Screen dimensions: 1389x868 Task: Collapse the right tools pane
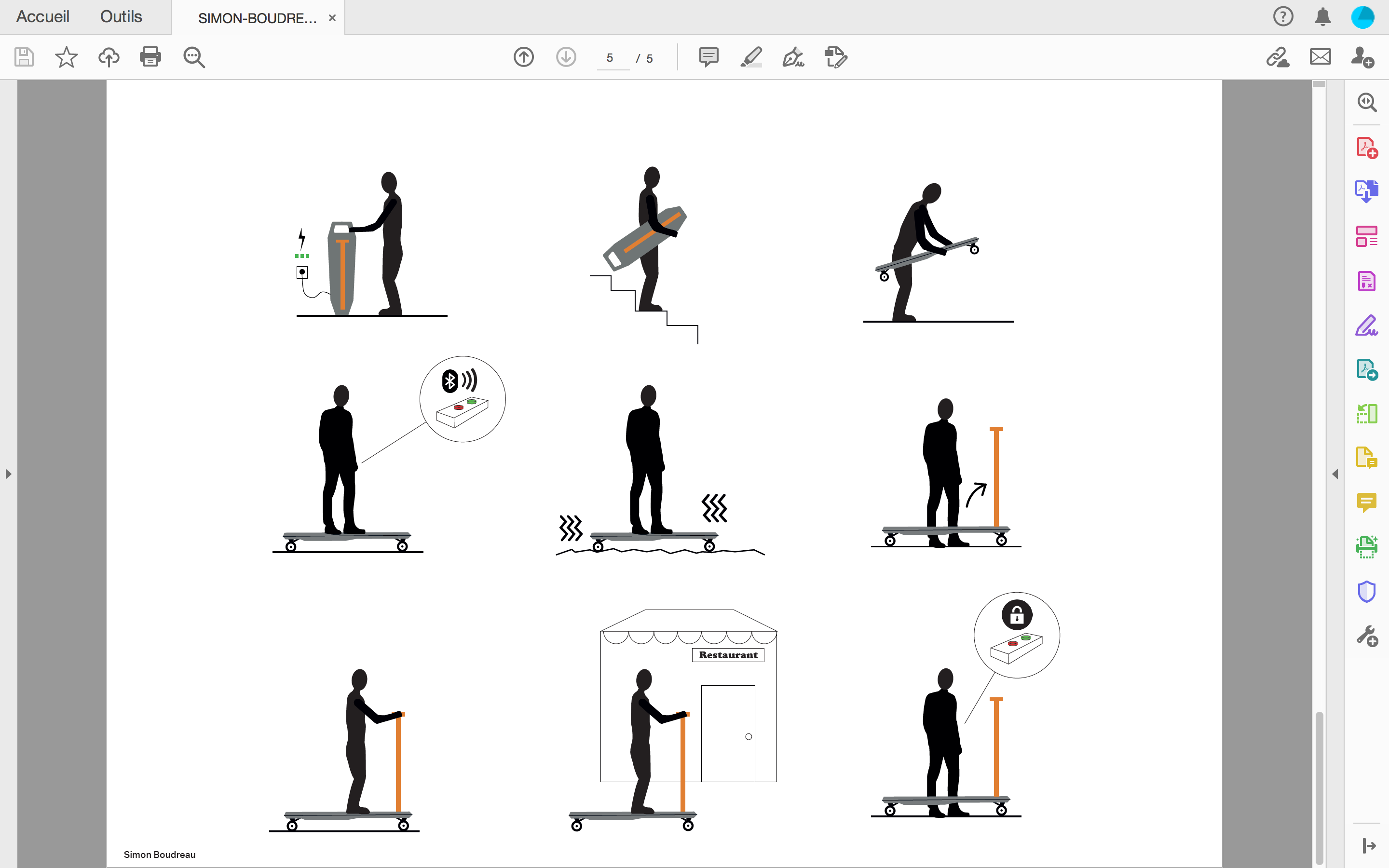(1369, 846)
